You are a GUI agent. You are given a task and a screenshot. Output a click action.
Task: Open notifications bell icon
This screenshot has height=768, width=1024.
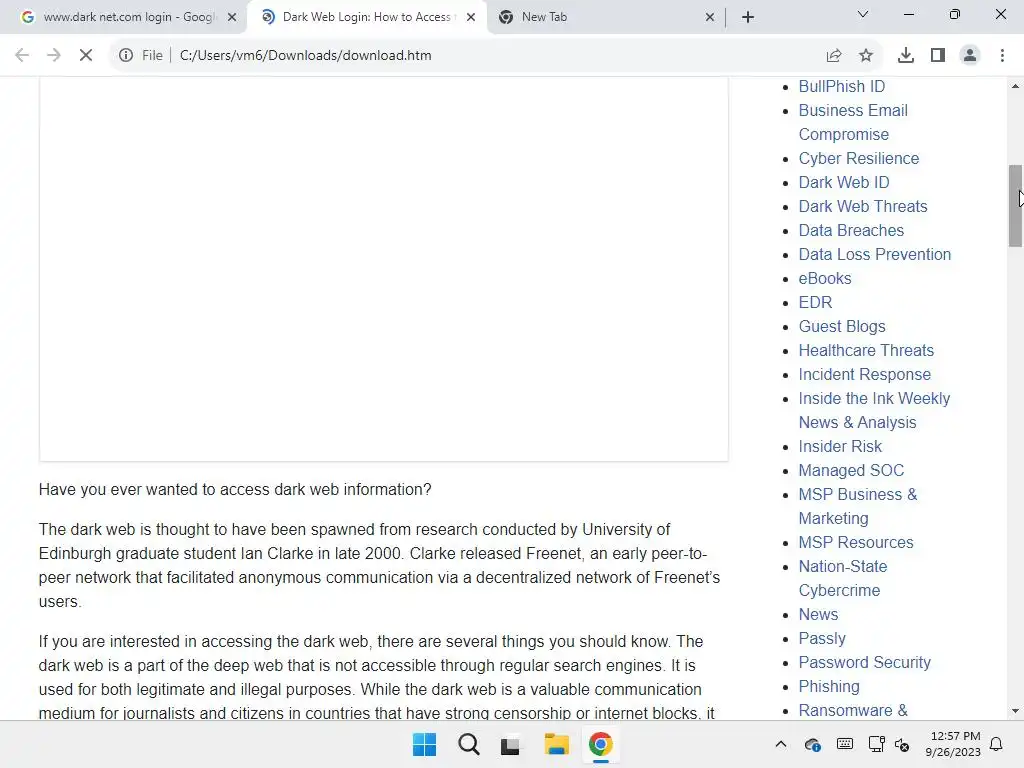pos(997,744)
